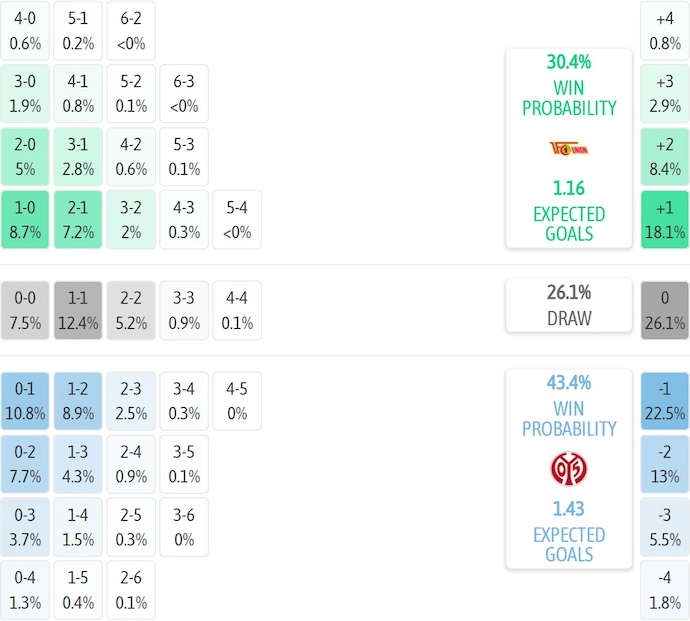
Task: Click the 30.4% win probability text
Action: click(568, 61)
